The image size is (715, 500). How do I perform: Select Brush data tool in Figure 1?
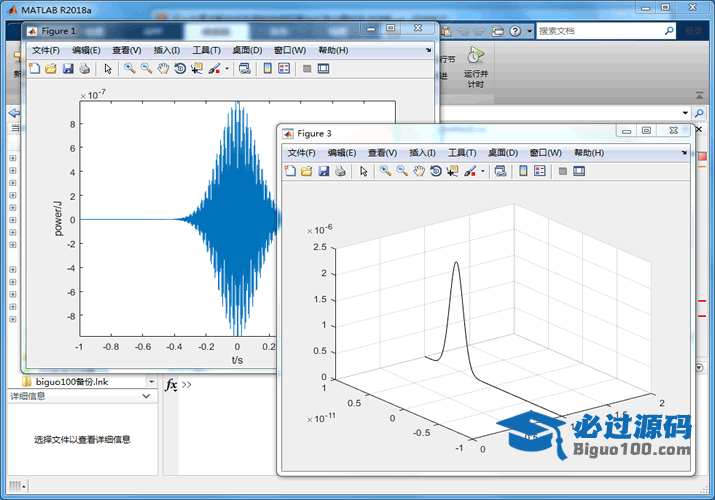(214, 69)
